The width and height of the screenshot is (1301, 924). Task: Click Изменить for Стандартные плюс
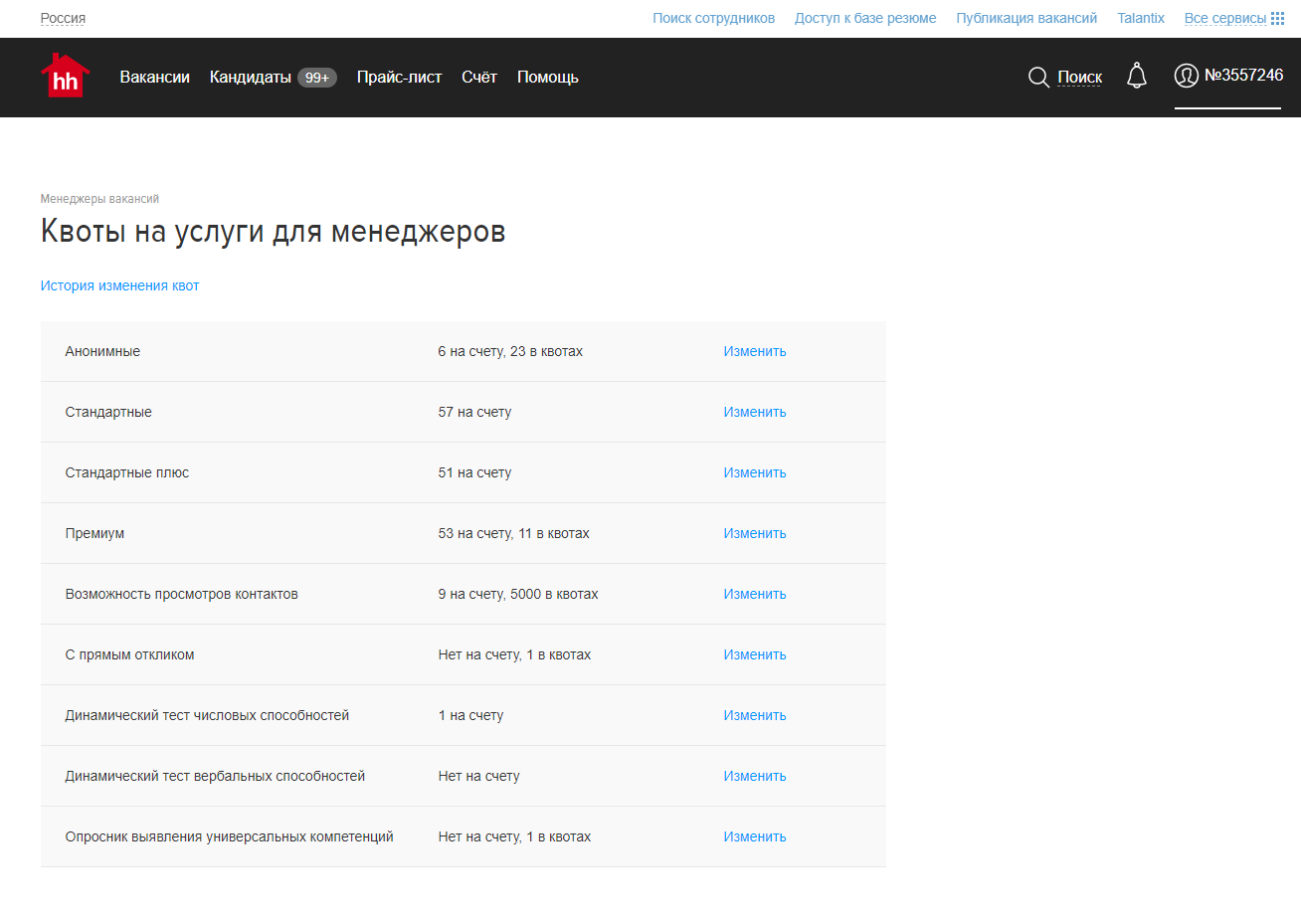755,472
